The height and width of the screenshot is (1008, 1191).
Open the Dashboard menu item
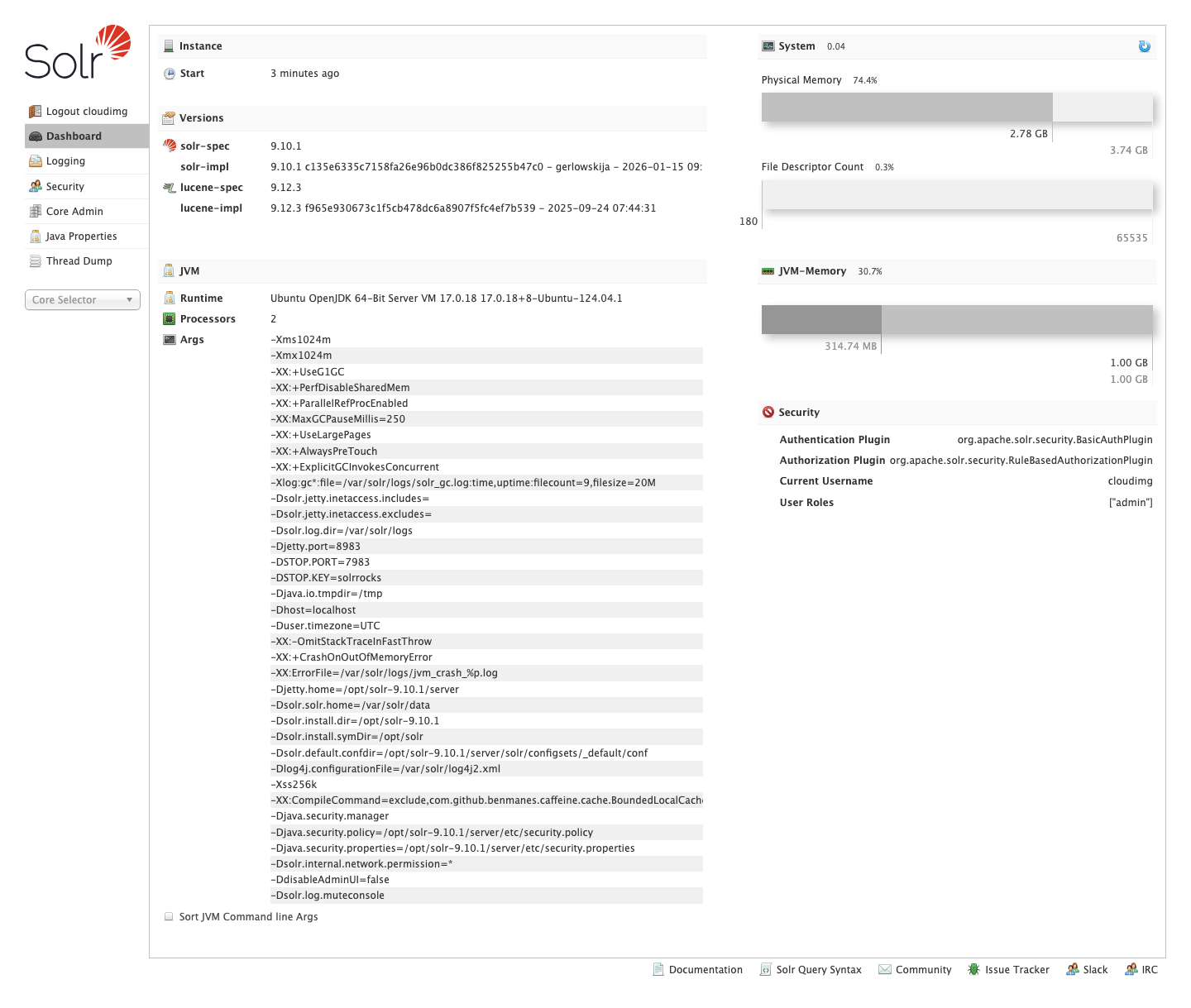(87, 136)
